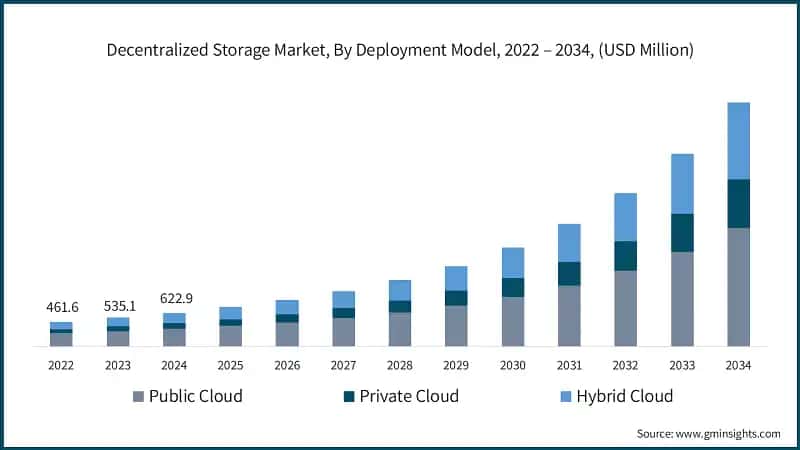Image resolution: width=800 pixels, height=450 pixels.
Task: Select the Public Cloud segment of the 2030 bar
Action: click(513, 321)
